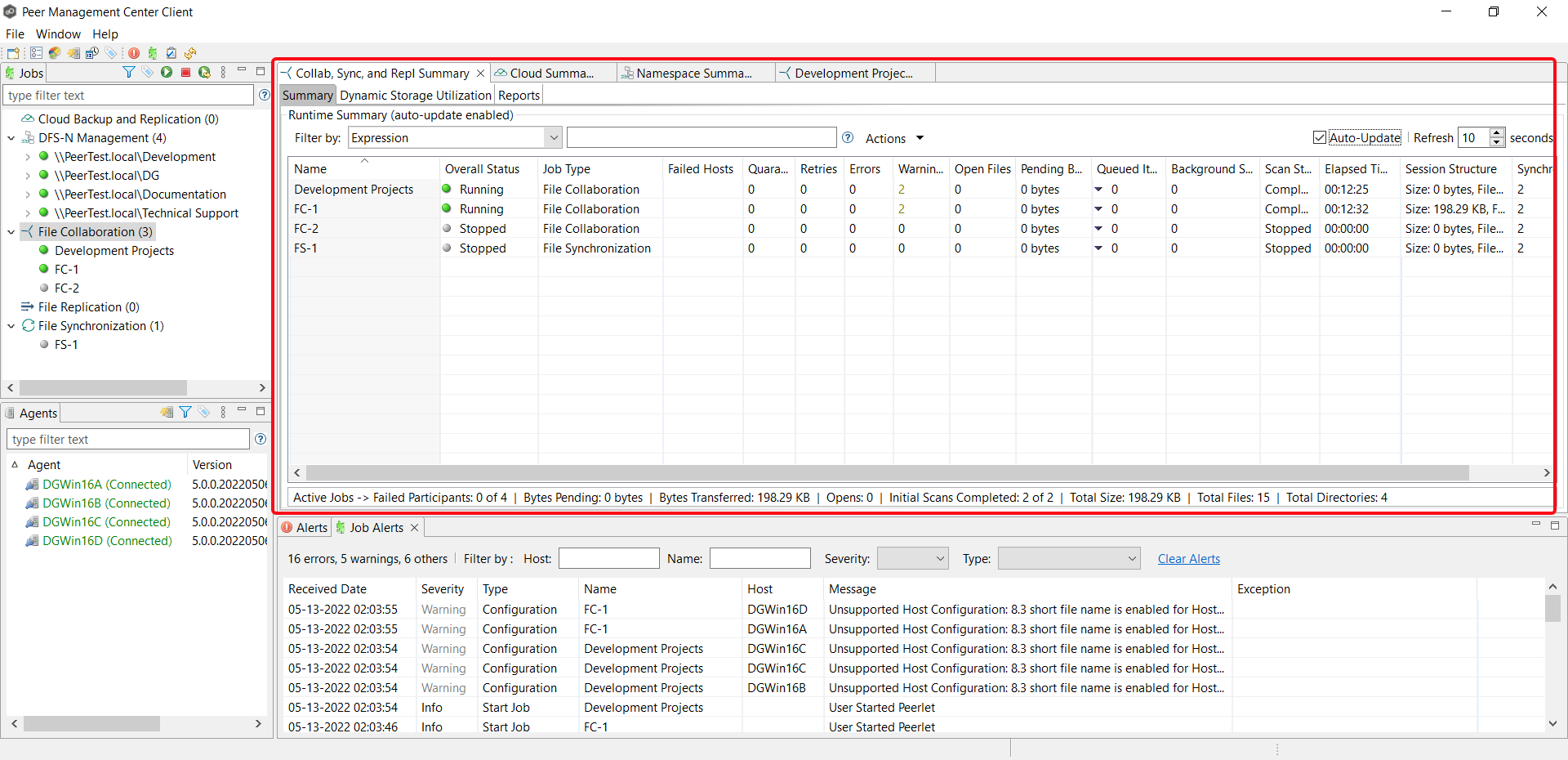
Task: Click the calendar clock scheduler icon
Action: click(x=92, y=53)
